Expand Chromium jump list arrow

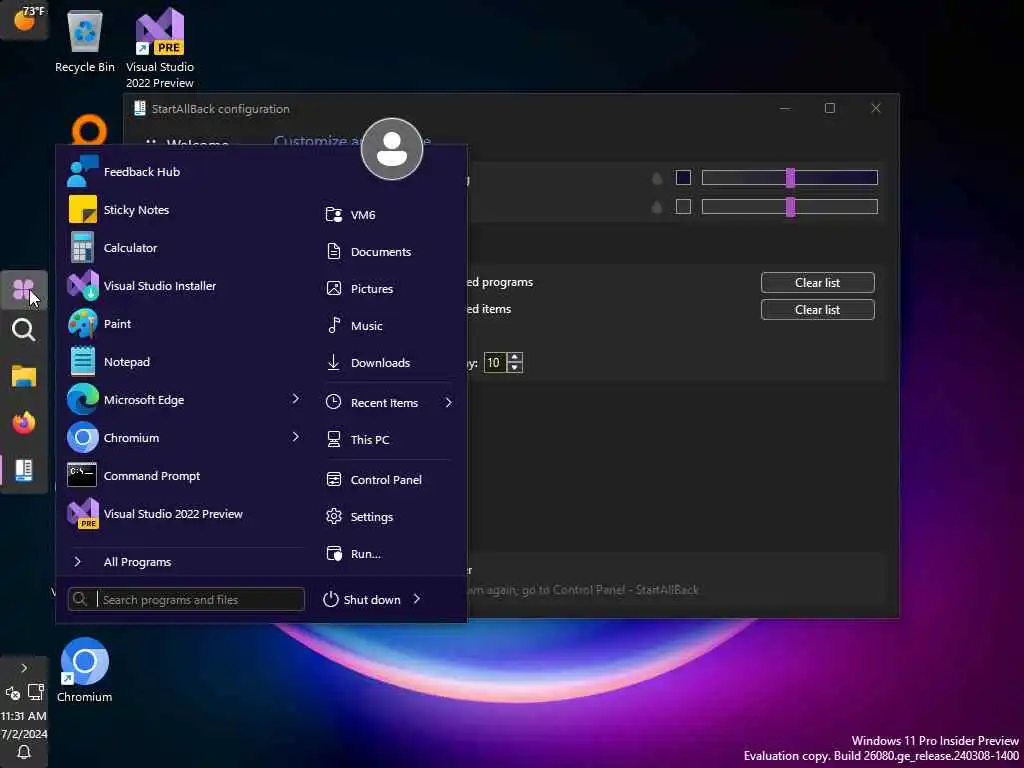click(x=296, y=436)
